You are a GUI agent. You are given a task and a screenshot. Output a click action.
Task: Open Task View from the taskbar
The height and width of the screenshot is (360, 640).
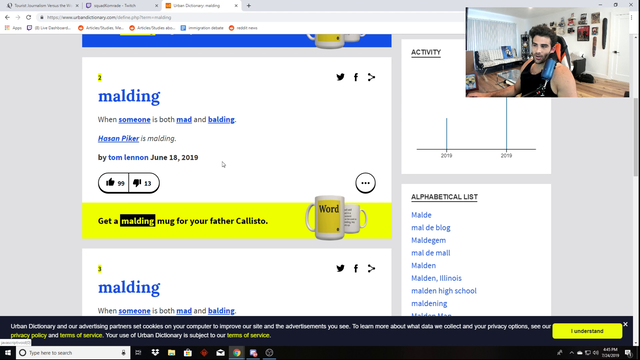138,353
